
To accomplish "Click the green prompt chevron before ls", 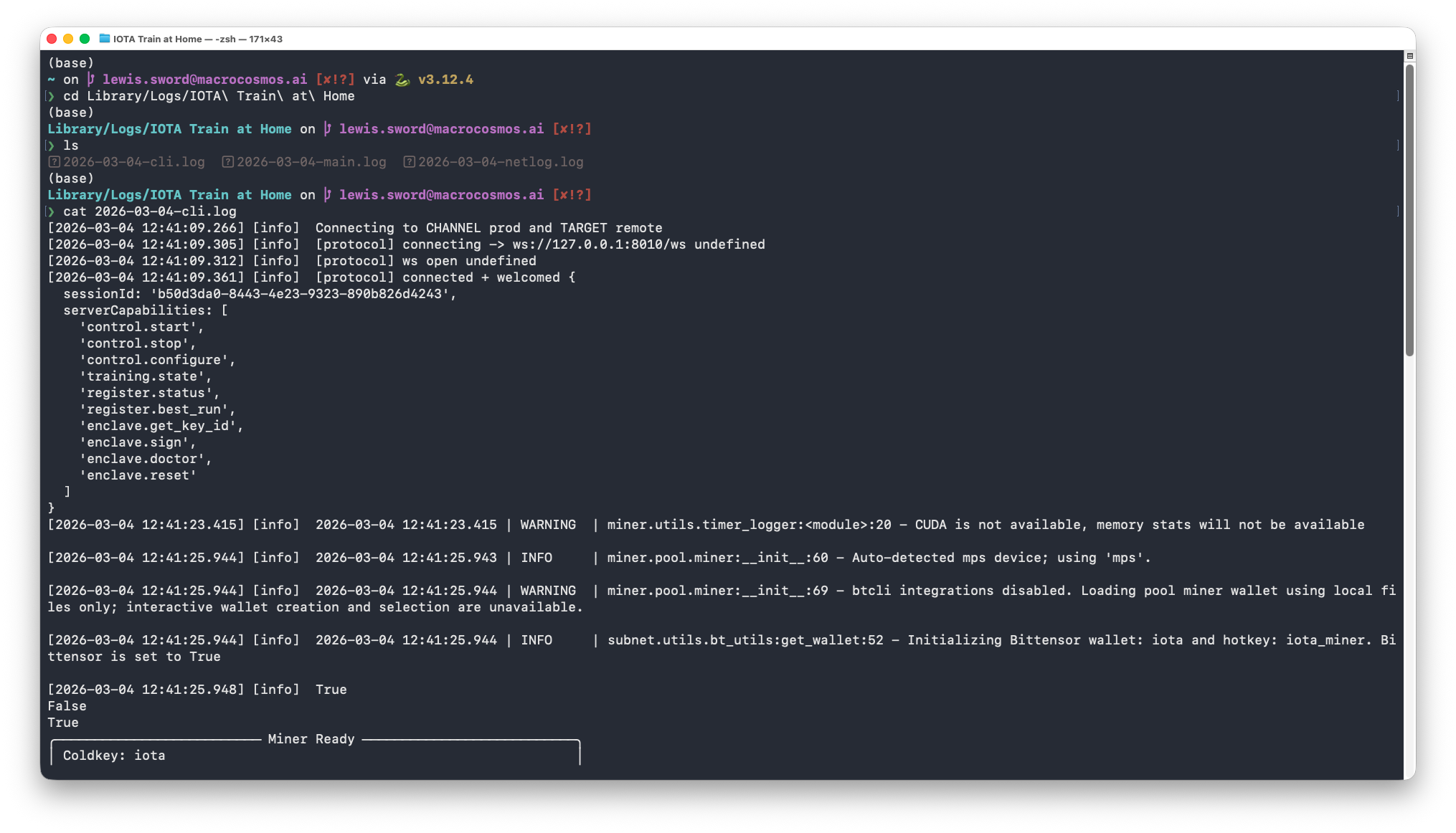I will click(52, 146).
